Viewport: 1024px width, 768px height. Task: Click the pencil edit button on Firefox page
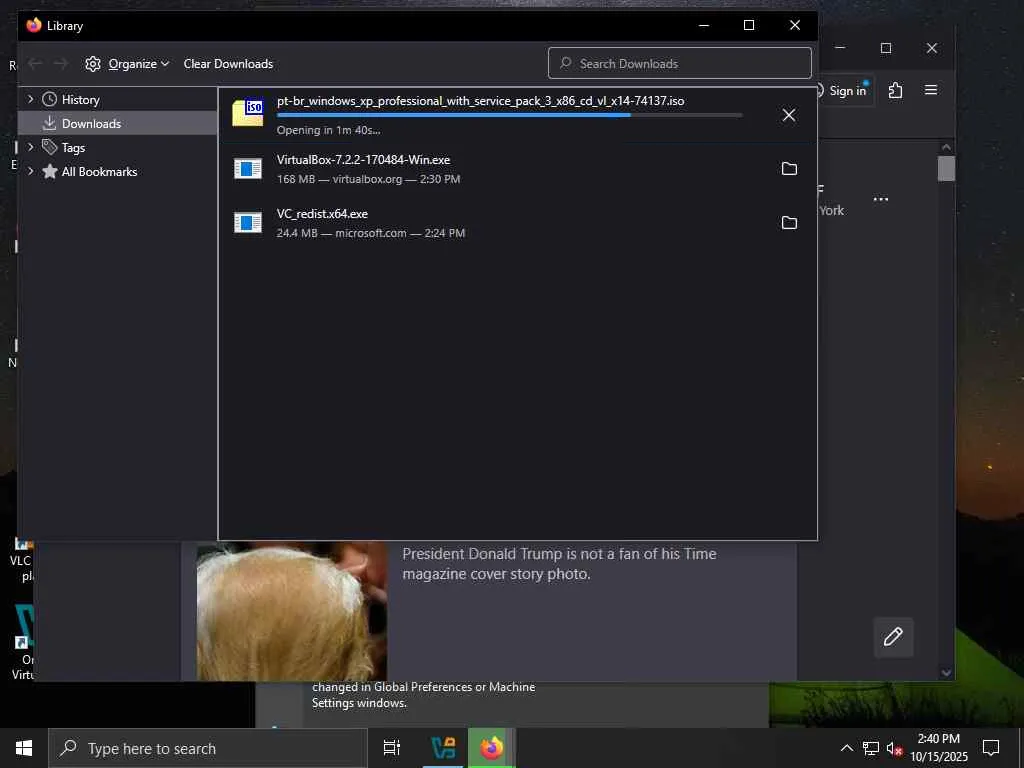tap(893, 637)
